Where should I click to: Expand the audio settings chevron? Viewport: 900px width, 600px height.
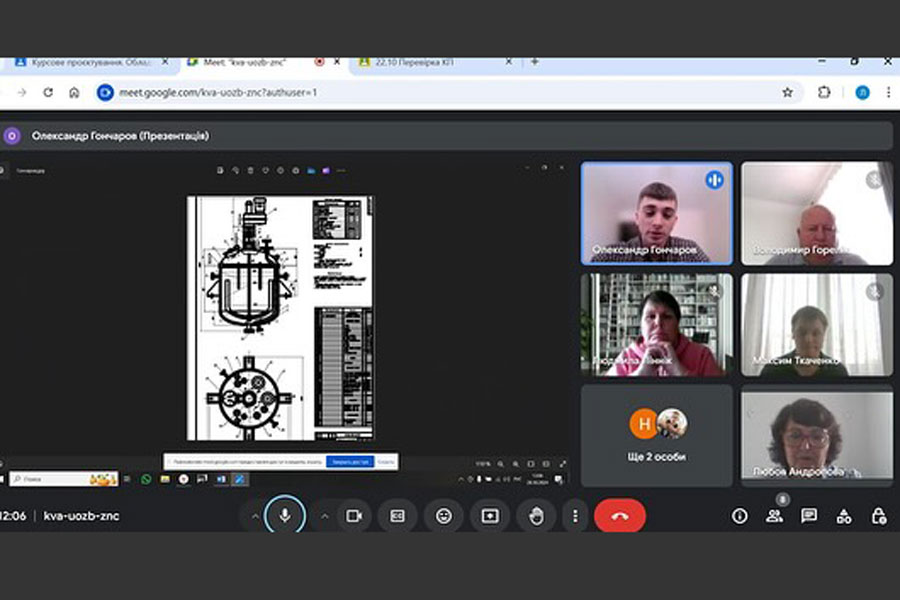click(x=255, y=516)
